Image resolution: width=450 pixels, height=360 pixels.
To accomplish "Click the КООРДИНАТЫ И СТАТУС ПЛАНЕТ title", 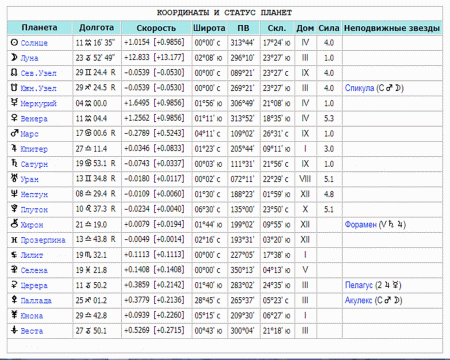I will [x=224, y=13].
